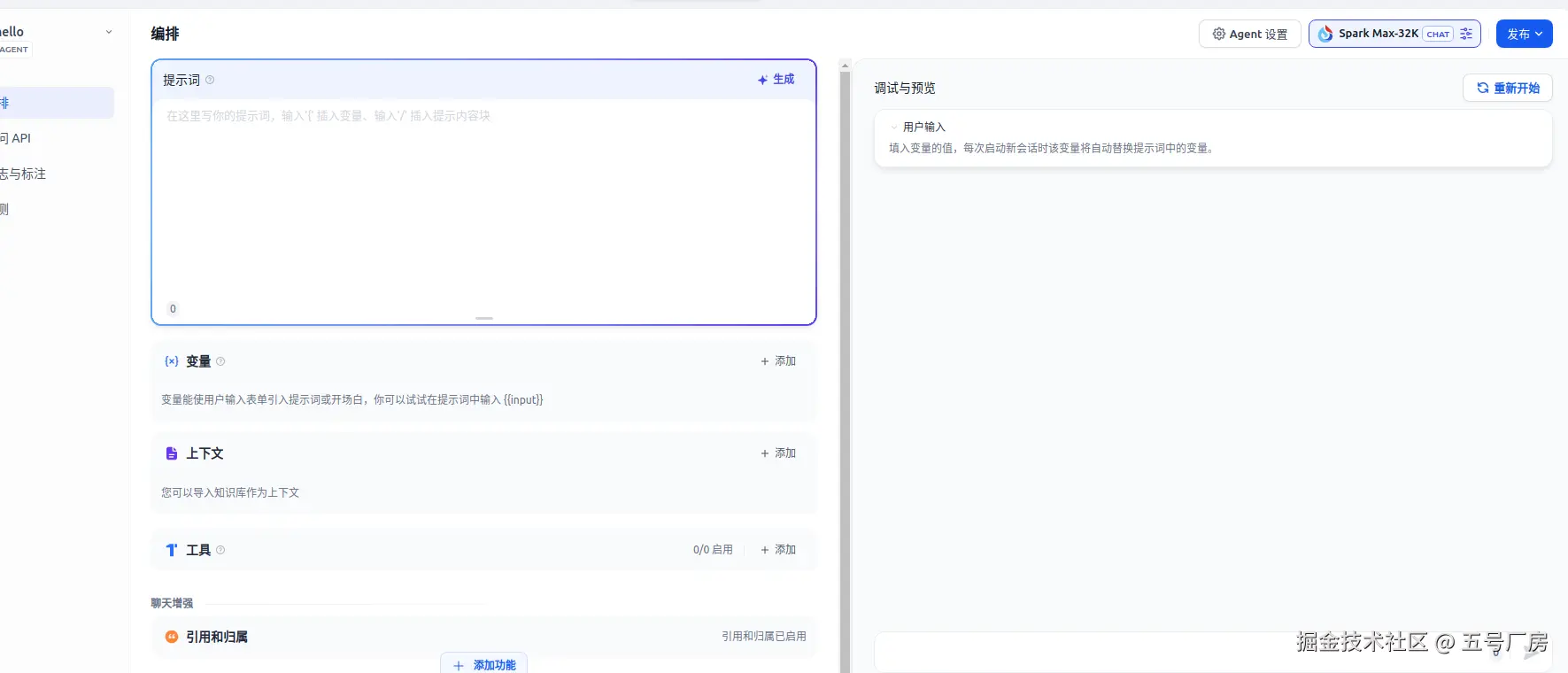Click the 0/0 启用 tool count
This screenshot has height=673, width=1568.
[713, 550]
